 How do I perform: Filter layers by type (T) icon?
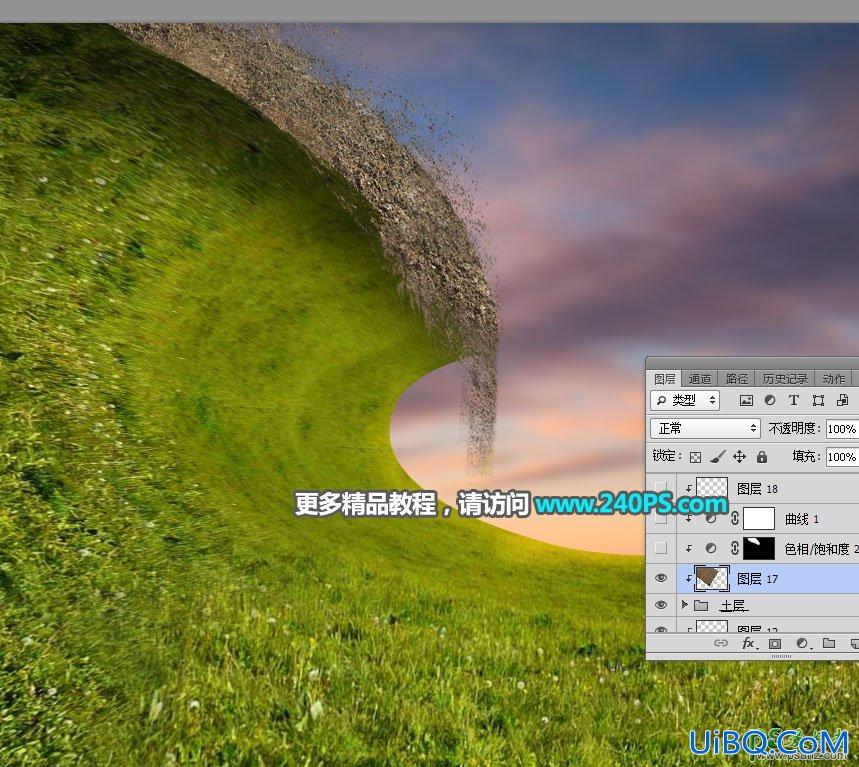794,400
